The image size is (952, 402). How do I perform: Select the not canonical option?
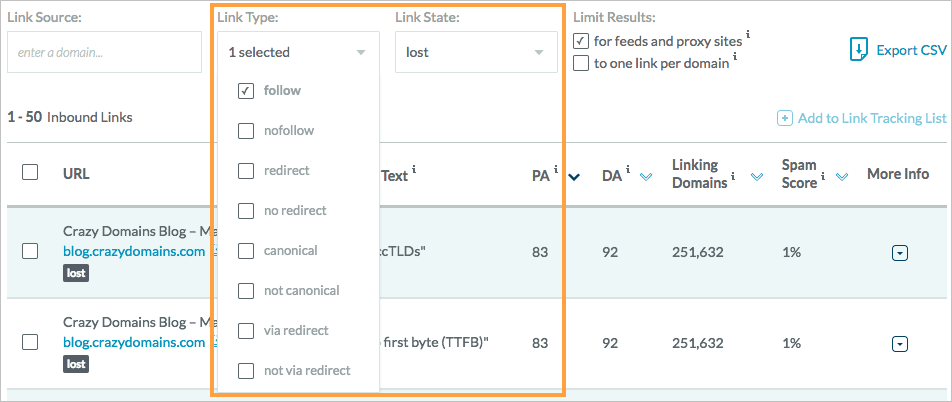click(x=246, y=291)
